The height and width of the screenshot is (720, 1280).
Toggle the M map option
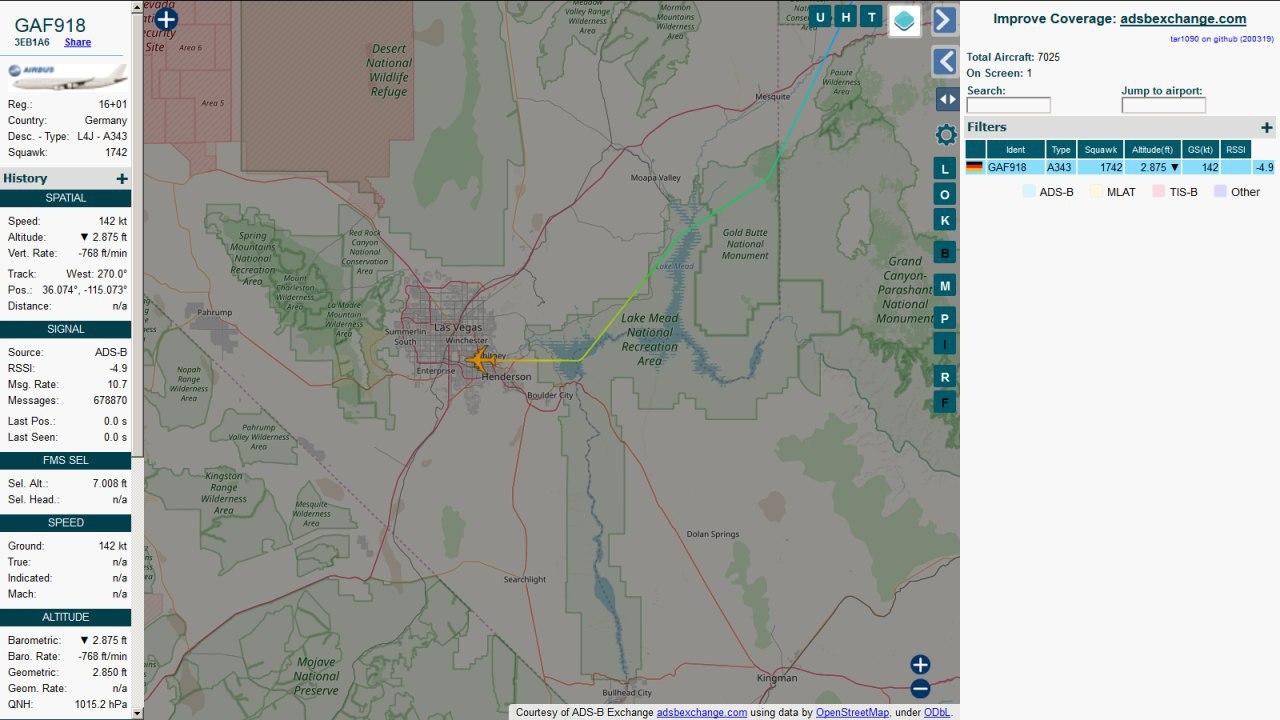point(945,286)
